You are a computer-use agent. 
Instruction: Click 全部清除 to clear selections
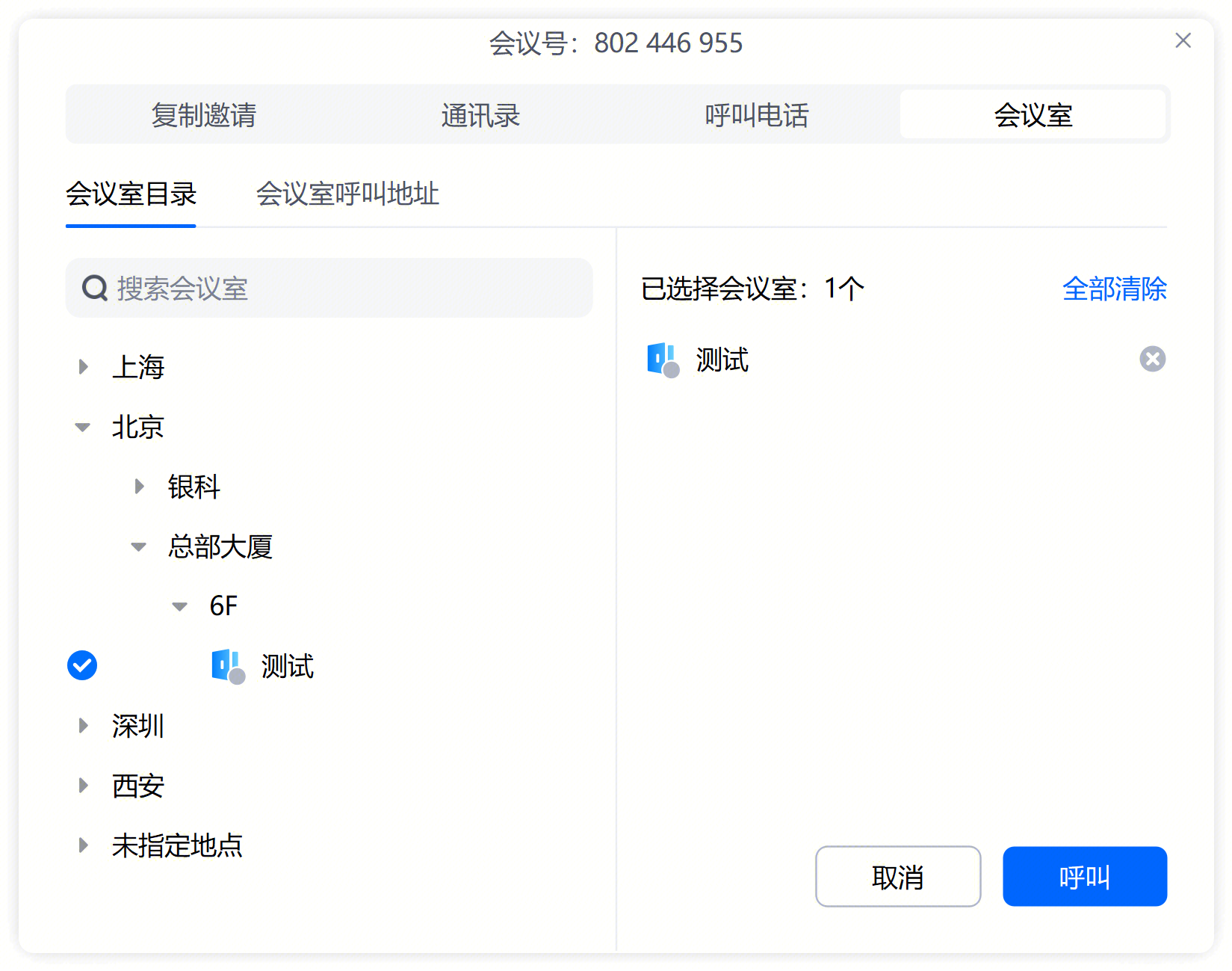pos(1113,289)
